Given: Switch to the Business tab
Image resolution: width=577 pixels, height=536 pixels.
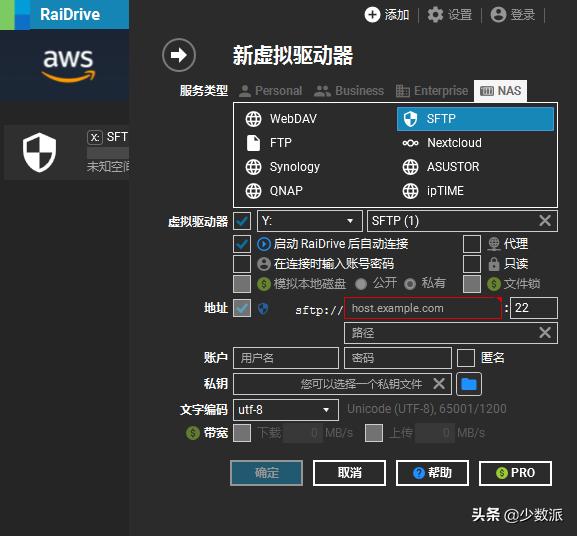Looking at the screenshot, I should tap(349, 91).
